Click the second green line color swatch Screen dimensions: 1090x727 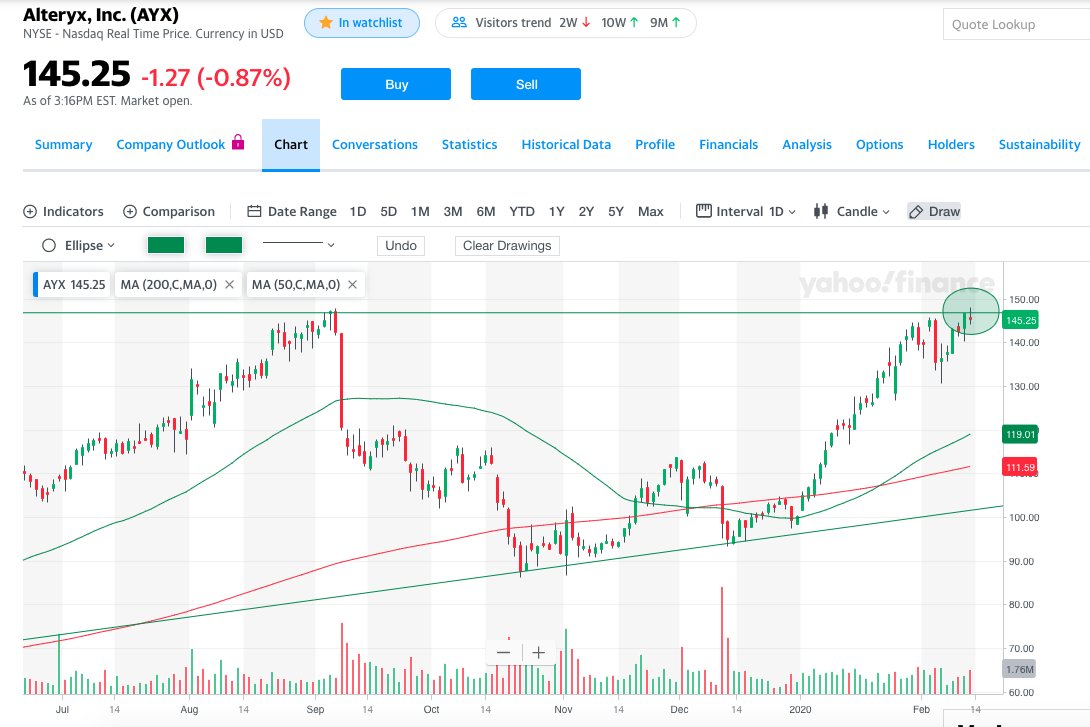224,245
